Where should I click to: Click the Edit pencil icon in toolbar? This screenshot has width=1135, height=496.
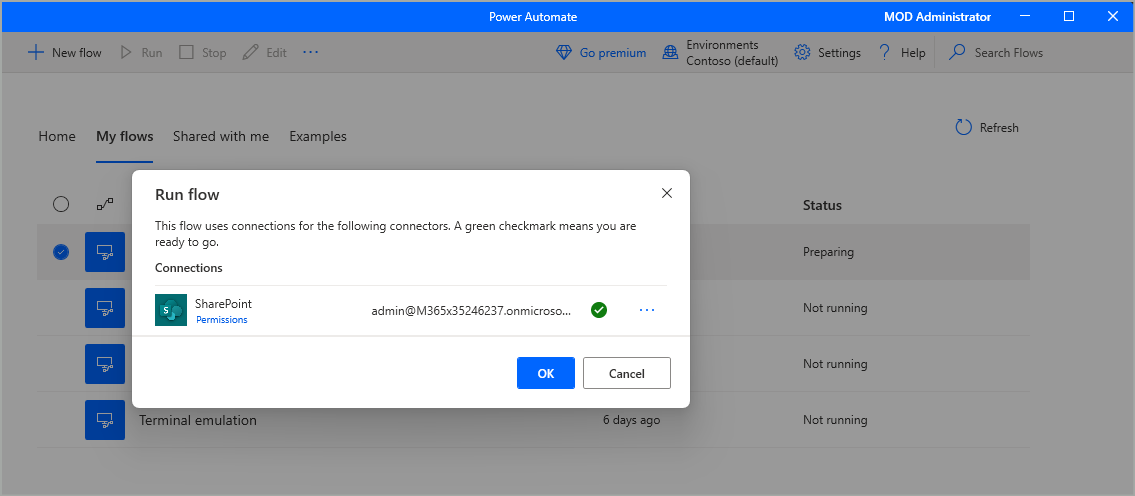(250, 52)
